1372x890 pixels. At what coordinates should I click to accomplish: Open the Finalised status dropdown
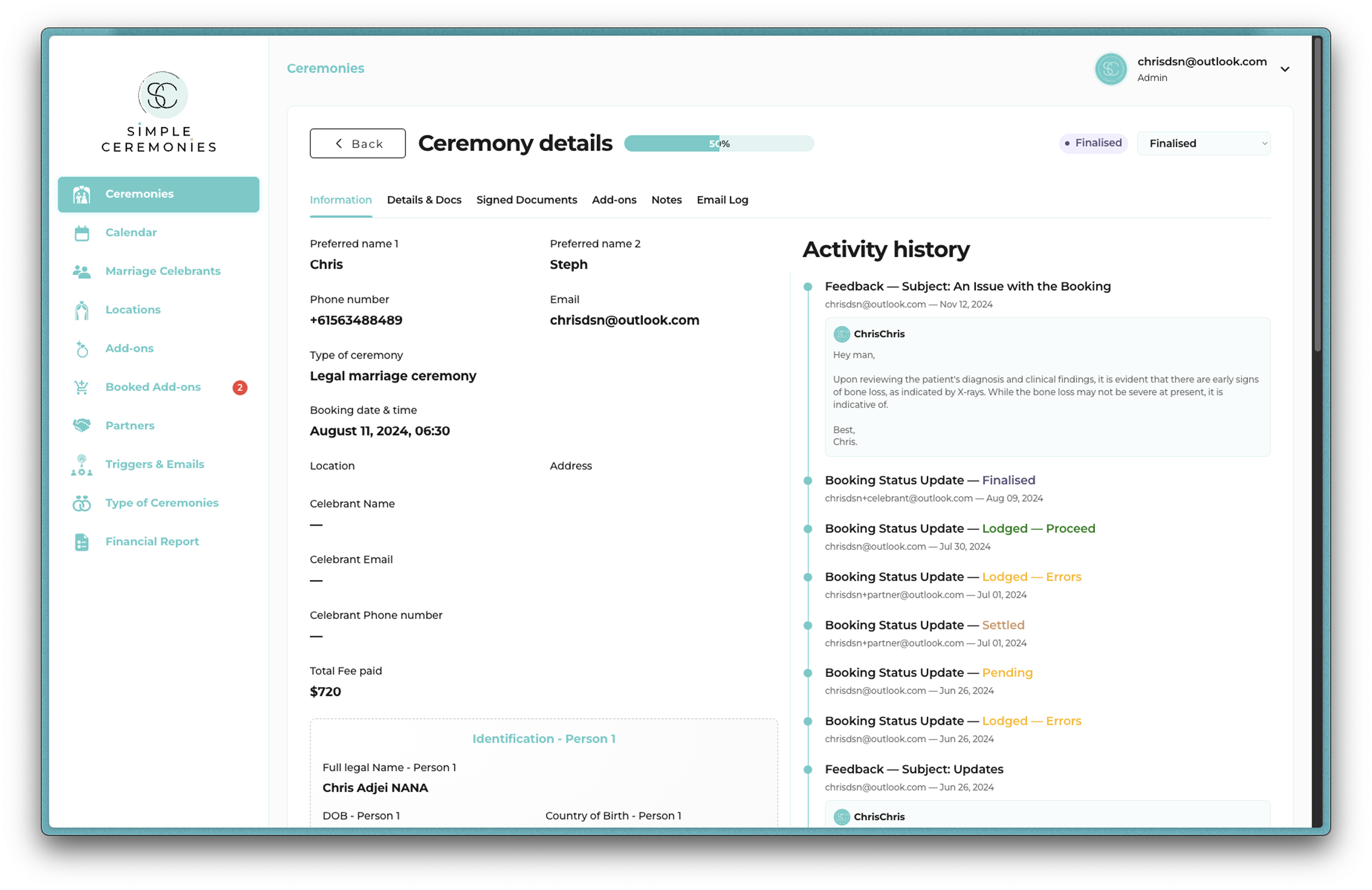(x=1203, y=144)
